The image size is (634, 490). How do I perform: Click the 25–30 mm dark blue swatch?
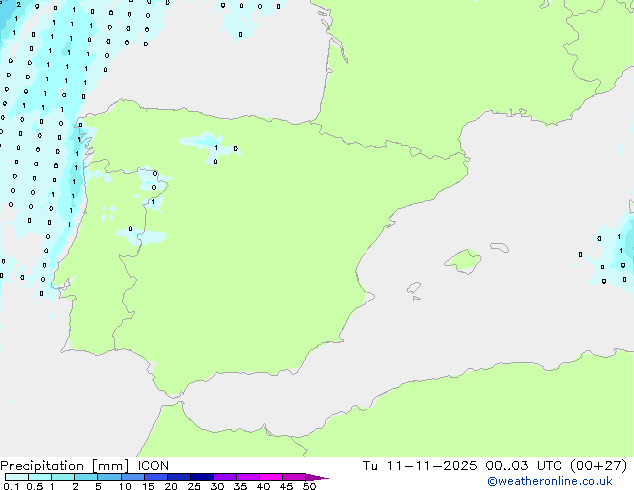pos(202,477)
